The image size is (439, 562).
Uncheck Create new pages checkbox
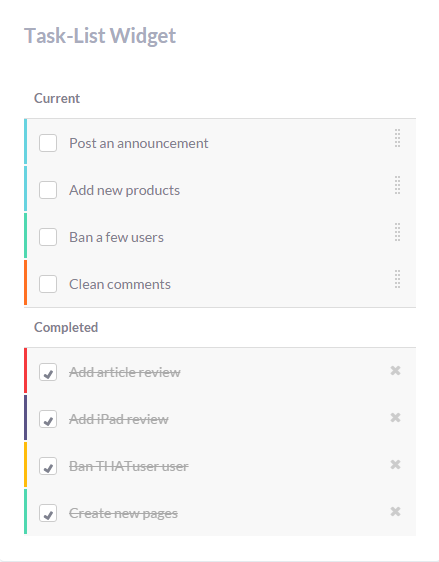point(48,513)
